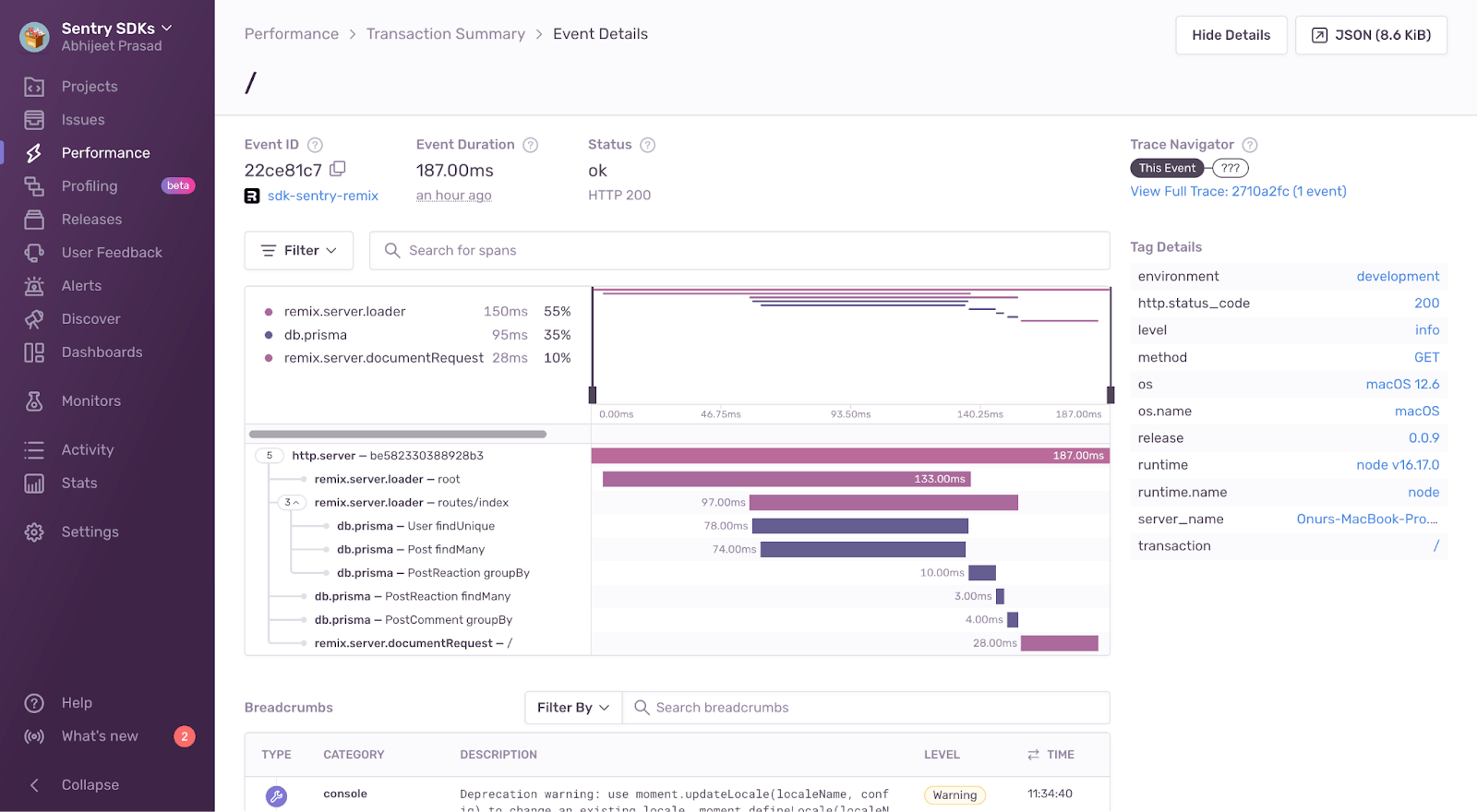This screenshot has width=1477, height=812.
Task: Open the Issues sidebar icon
Action: tap(34, 120)
